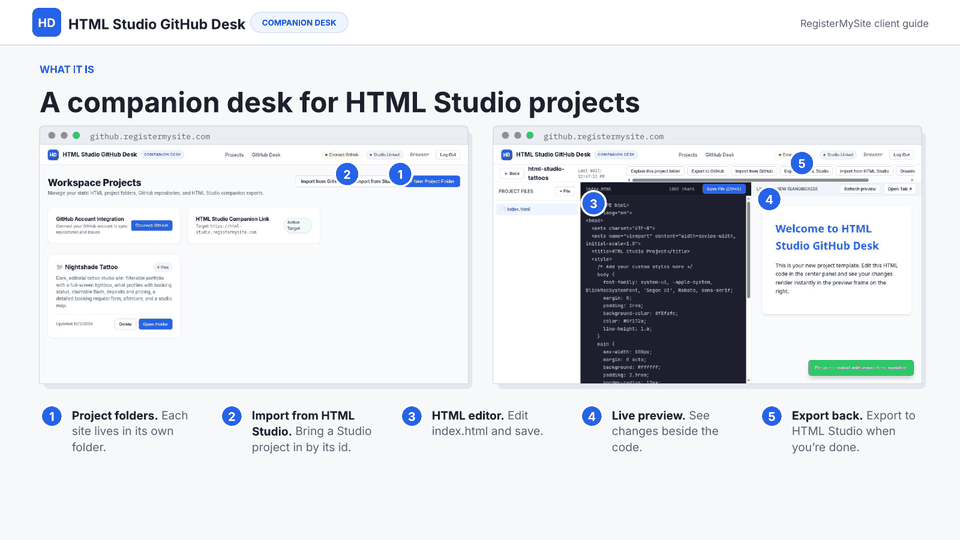The height and width of the screenshot is (540, 960).
Task: Click the 4 files badge on Nightshade Tattoo
Action: point(162,267)
